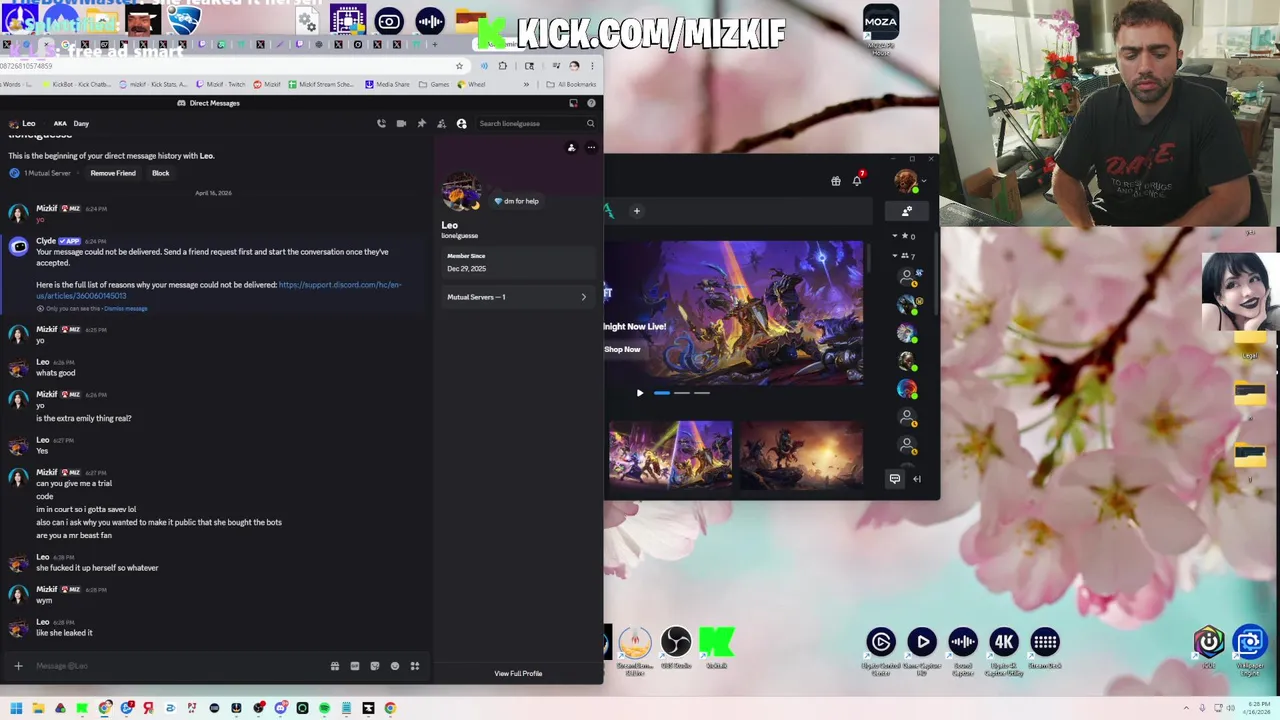Image resolution: width=1280 pixels, height=720 pixels.
Task: Open the Battle.net chat icon
Action: point(895,479)
